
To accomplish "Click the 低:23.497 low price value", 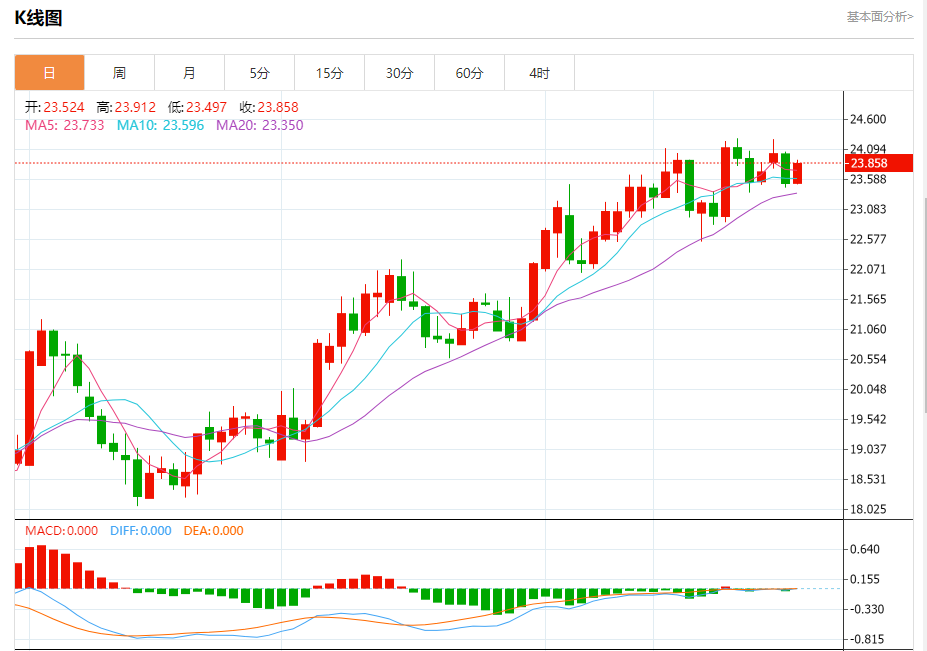I will [x=197, y=107].
